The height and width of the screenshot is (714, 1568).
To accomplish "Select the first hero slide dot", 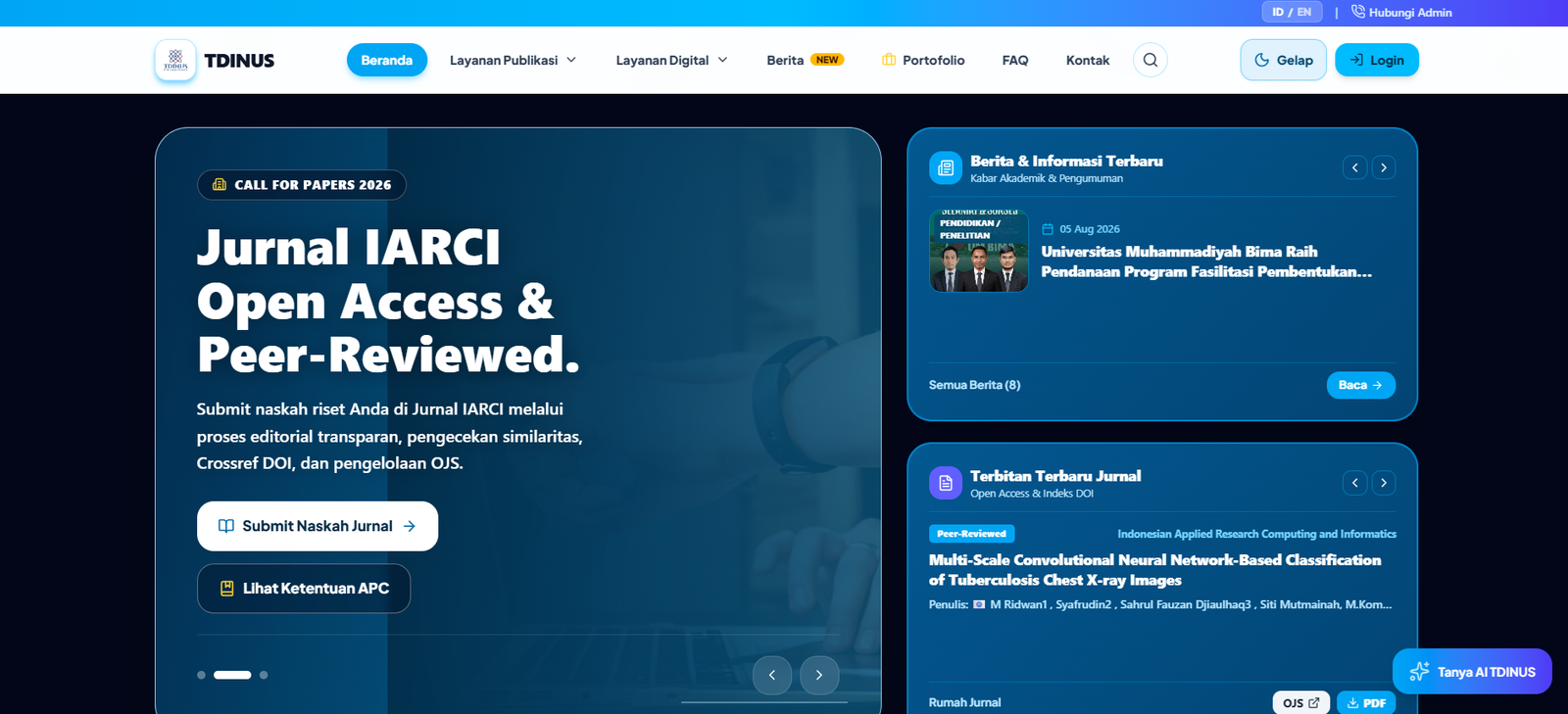I will [201, 675].
